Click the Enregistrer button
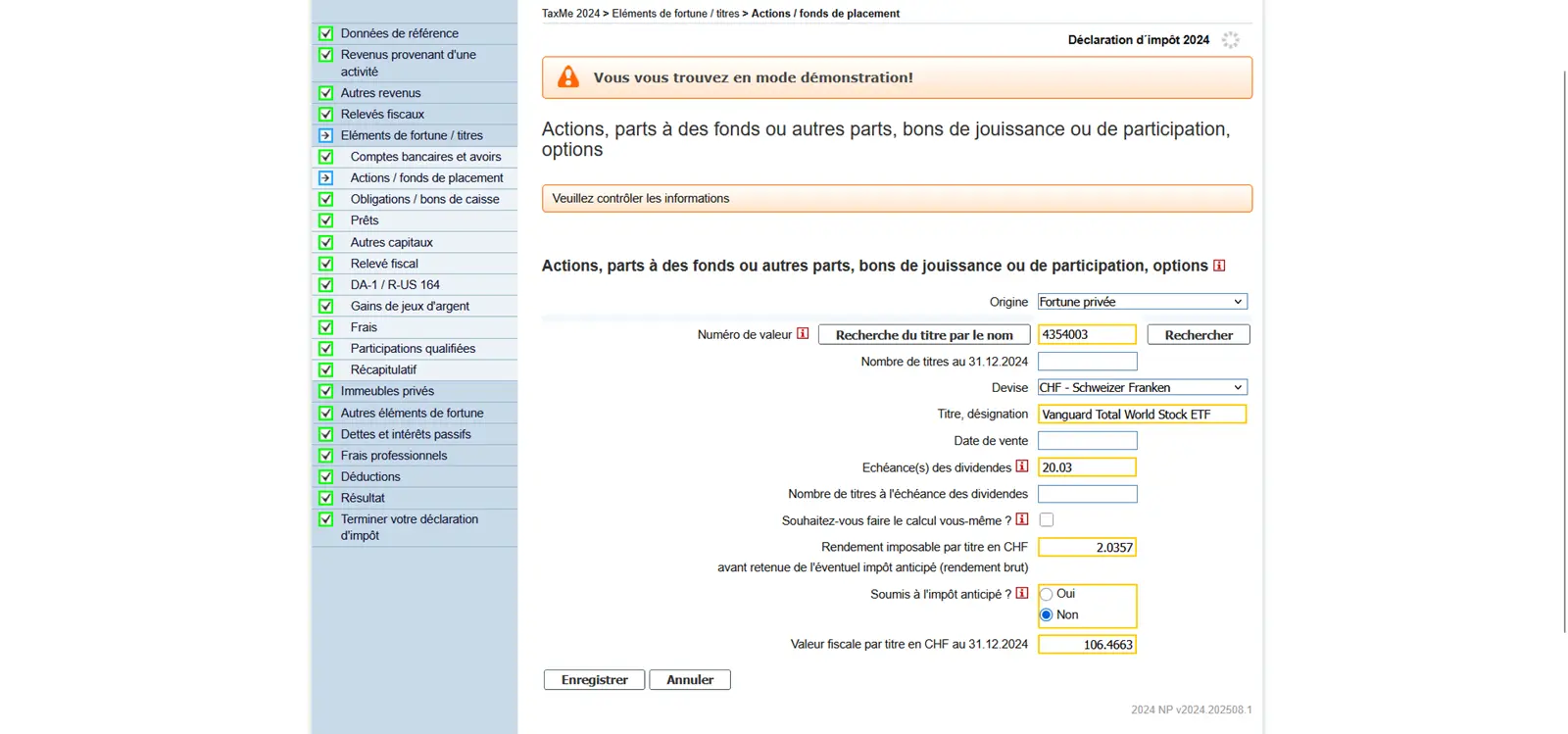This screenshot has height=734, width=1568. point(594,680)
